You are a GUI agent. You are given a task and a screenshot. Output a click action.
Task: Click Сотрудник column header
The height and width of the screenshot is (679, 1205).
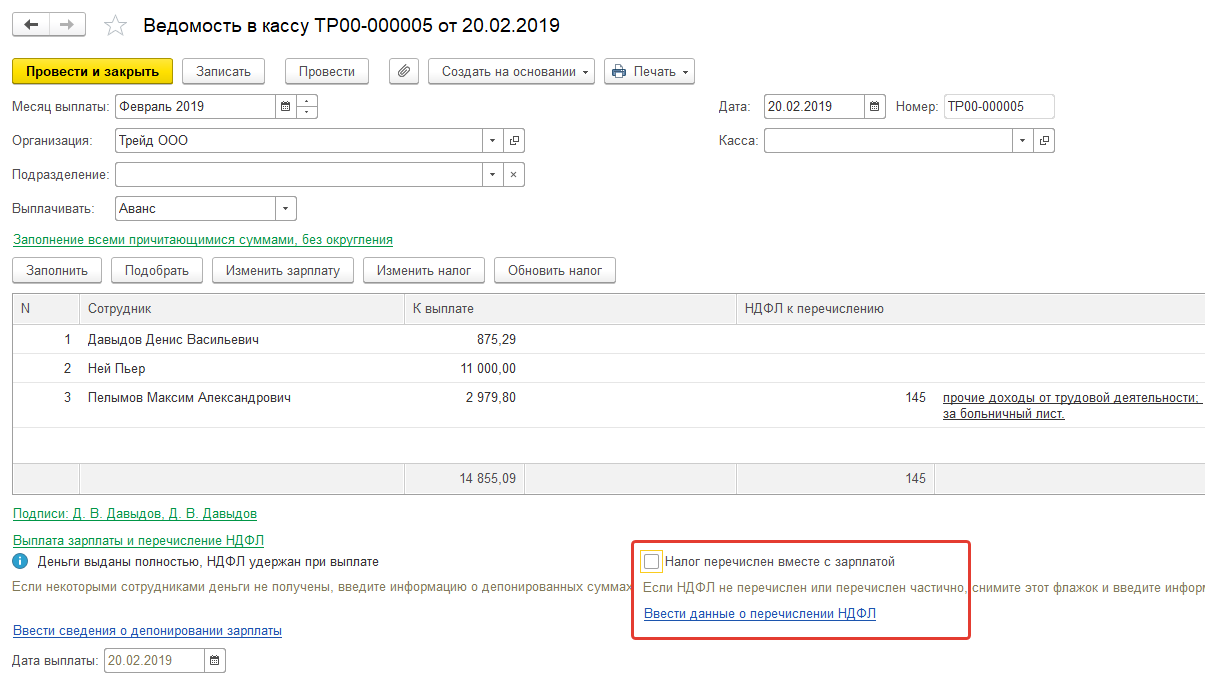pos(241,309)
